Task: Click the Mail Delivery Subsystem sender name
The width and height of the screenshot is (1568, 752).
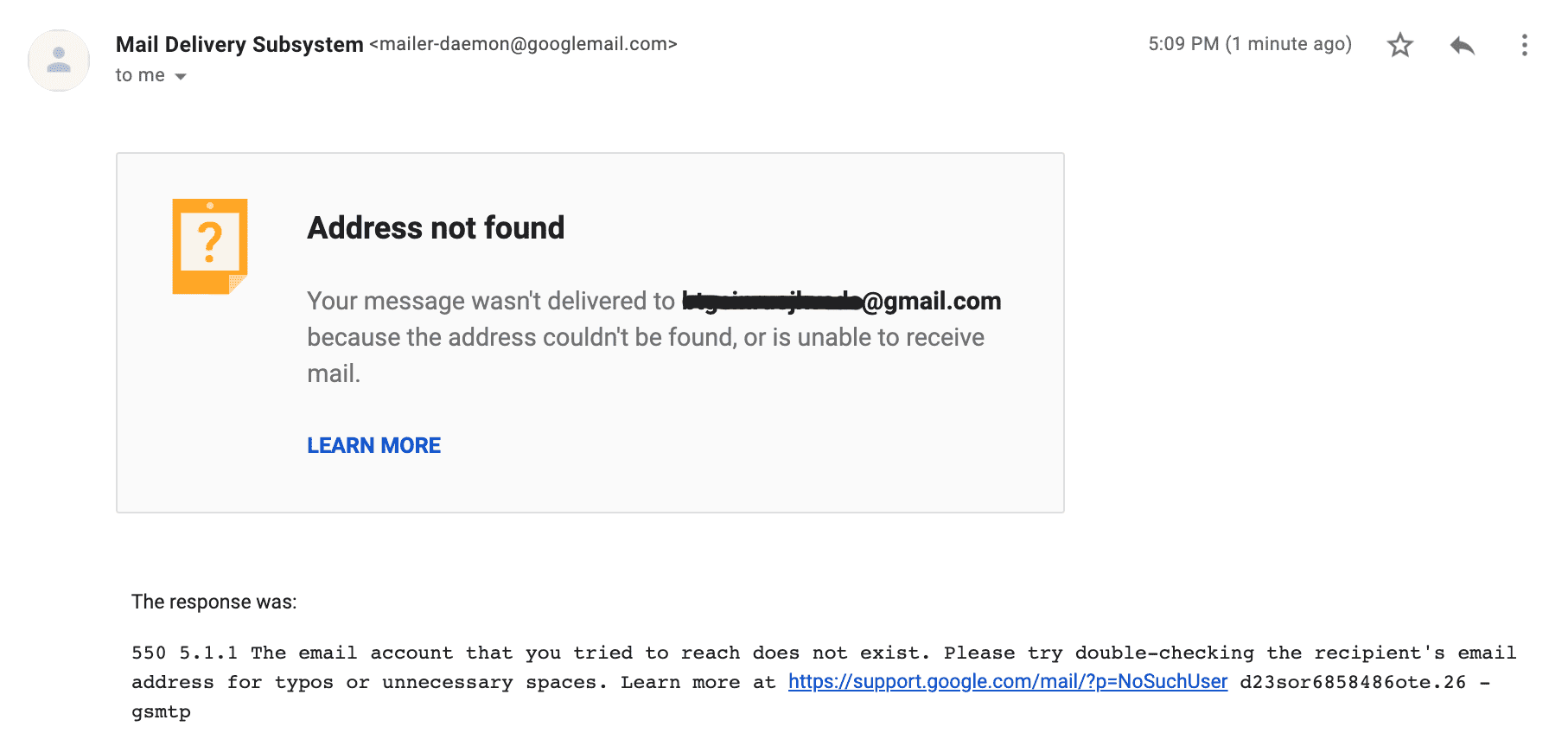Action: [x=239, y=44]
